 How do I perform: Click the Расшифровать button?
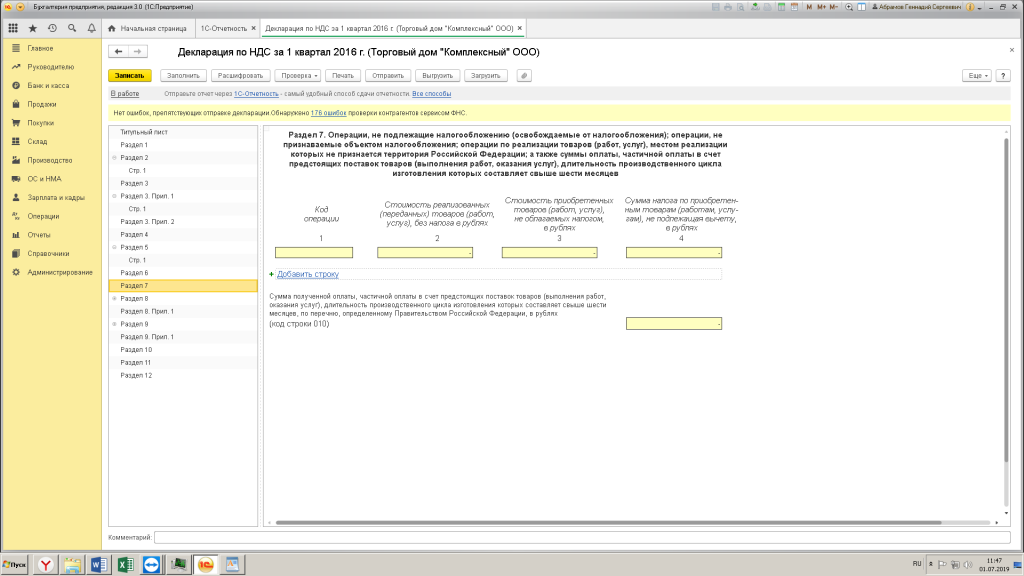point(240,76)
